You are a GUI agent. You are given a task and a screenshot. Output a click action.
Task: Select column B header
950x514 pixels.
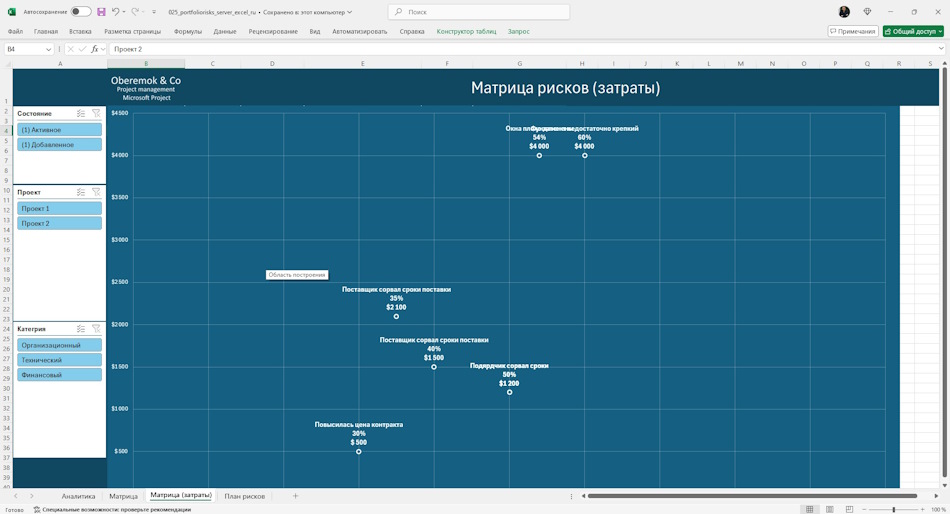pos(146,64)
